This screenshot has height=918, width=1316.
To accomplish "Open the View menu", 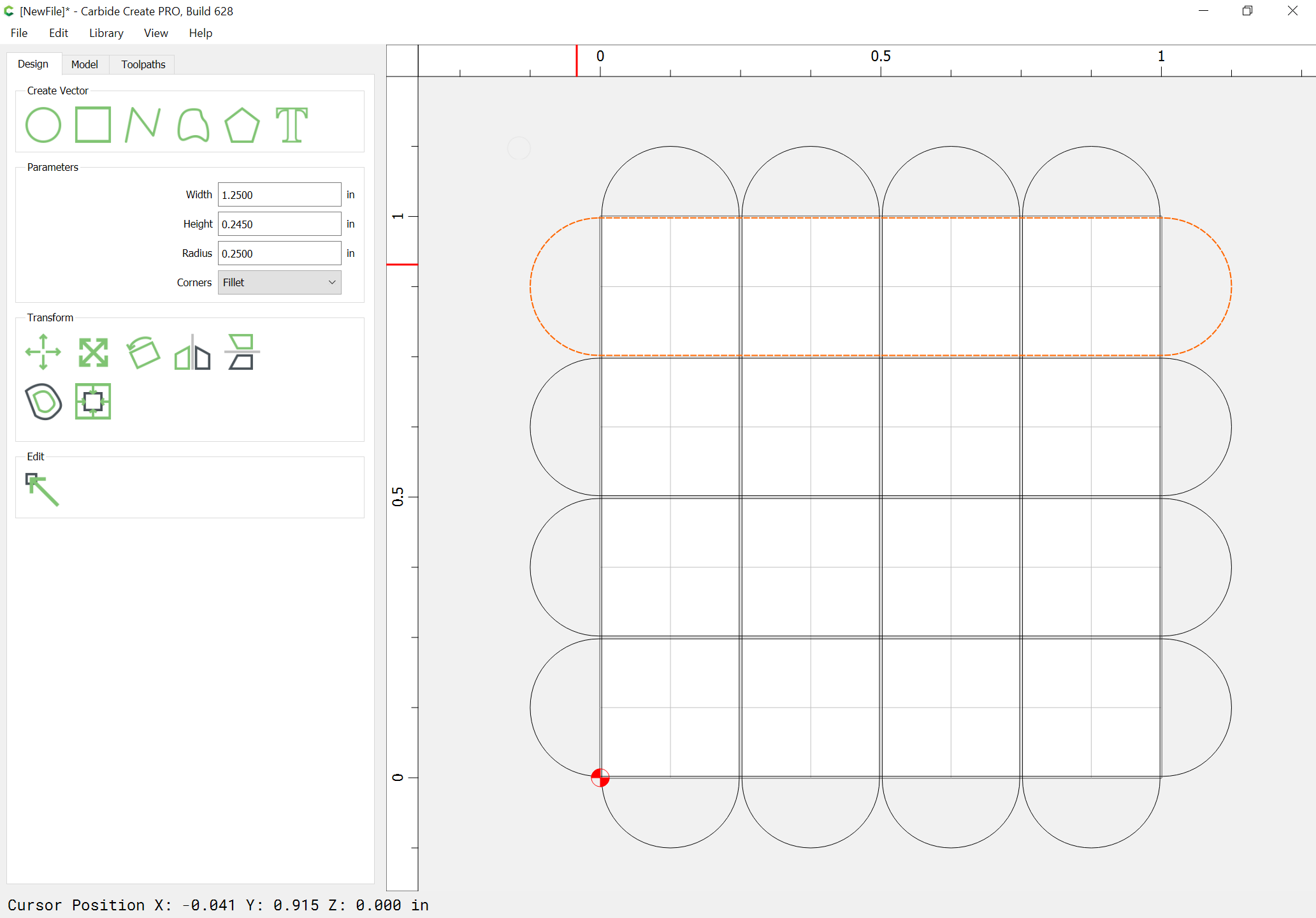I will click(x=156, y=33).
